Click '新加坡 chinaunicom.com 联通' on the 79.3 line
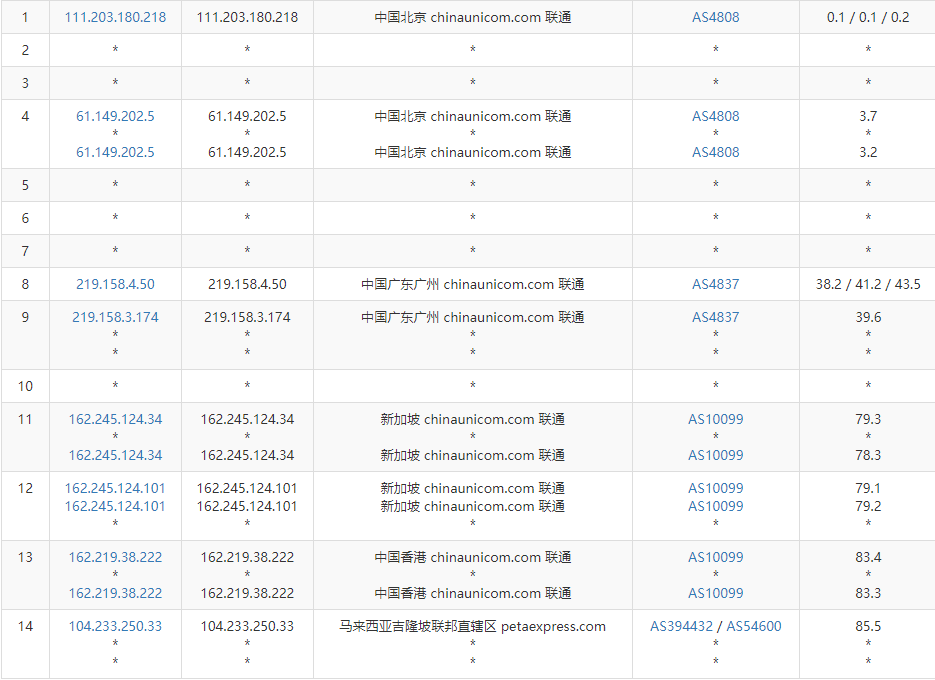 point(472,419)
